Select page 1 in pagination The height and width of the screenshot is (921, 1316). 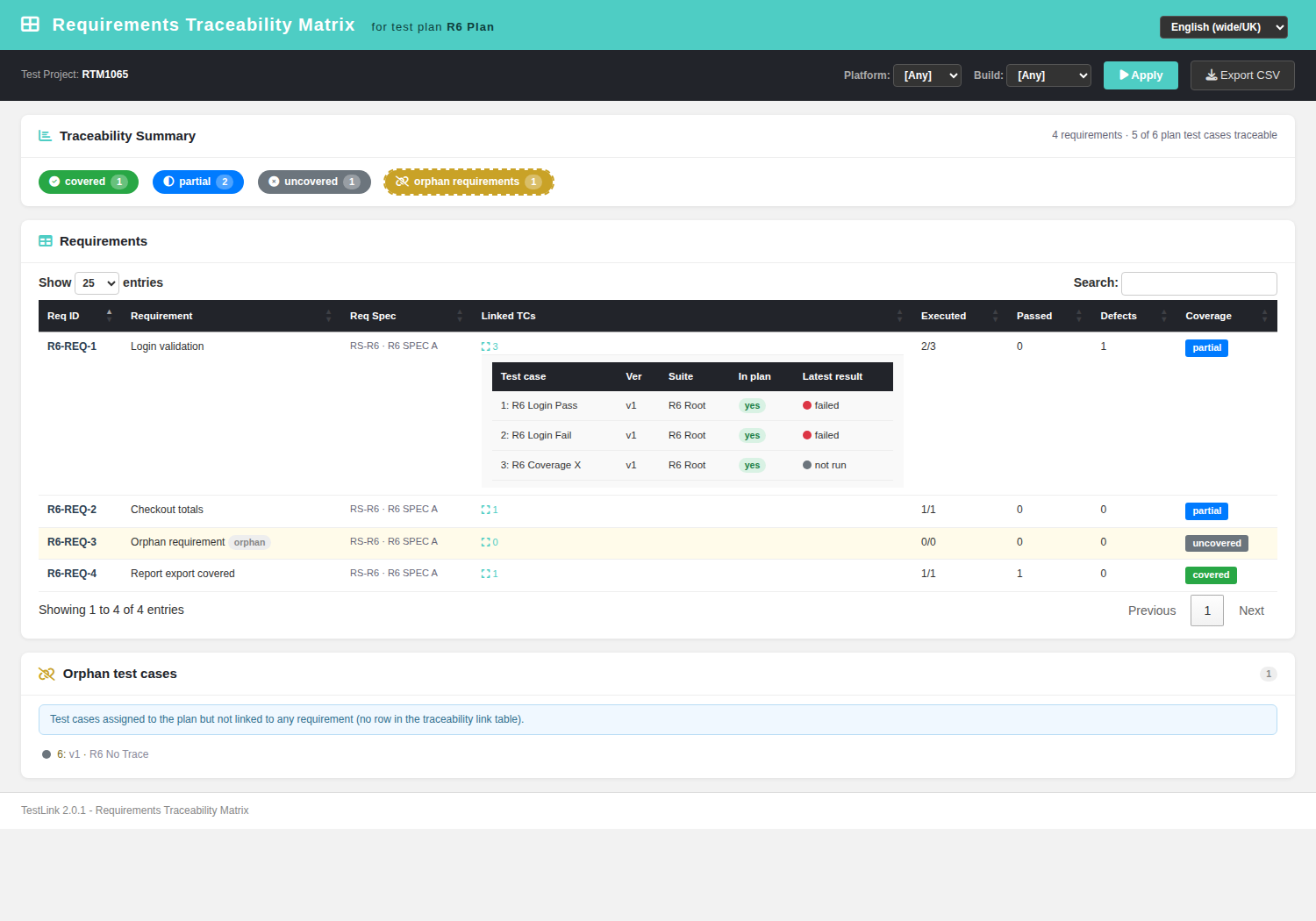[x=1207, y=610]
